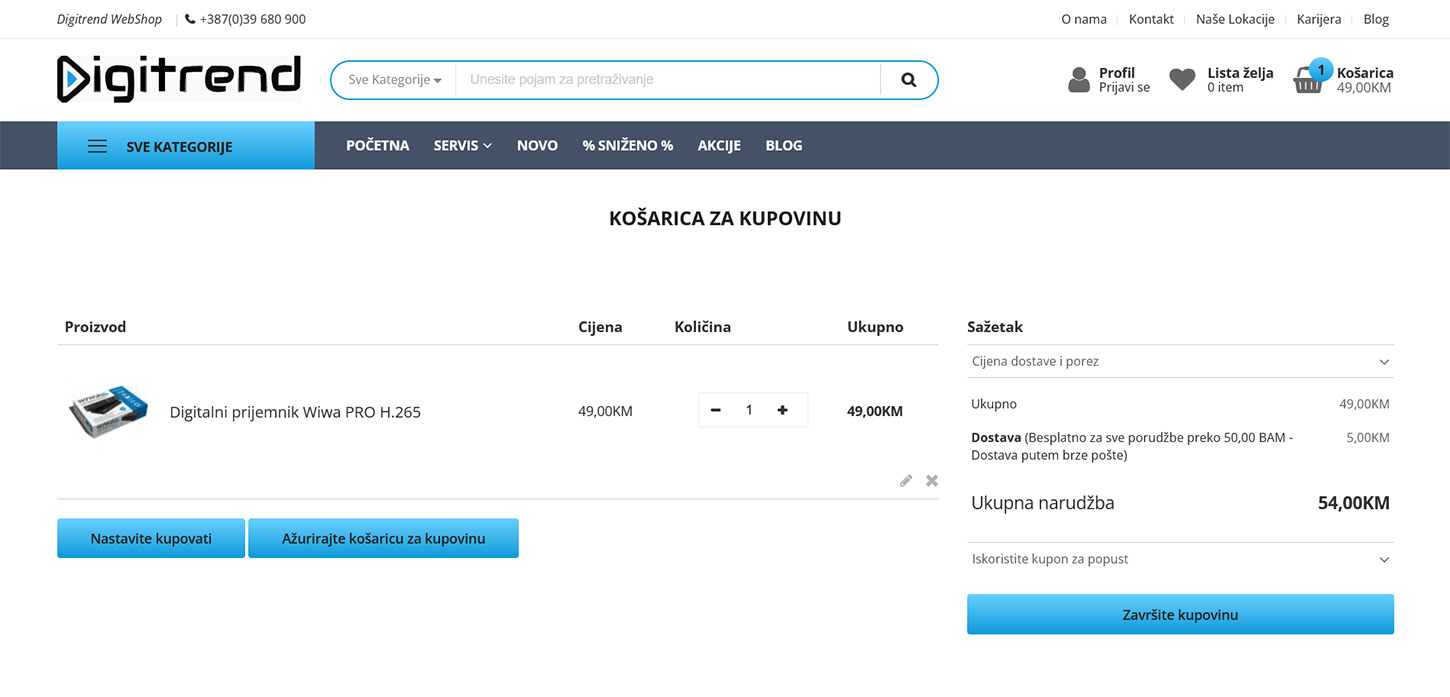This screenshot has height=697, width=1450.
Task: Expand Cijena dostave i porez section
Action: coord(1180,362)
